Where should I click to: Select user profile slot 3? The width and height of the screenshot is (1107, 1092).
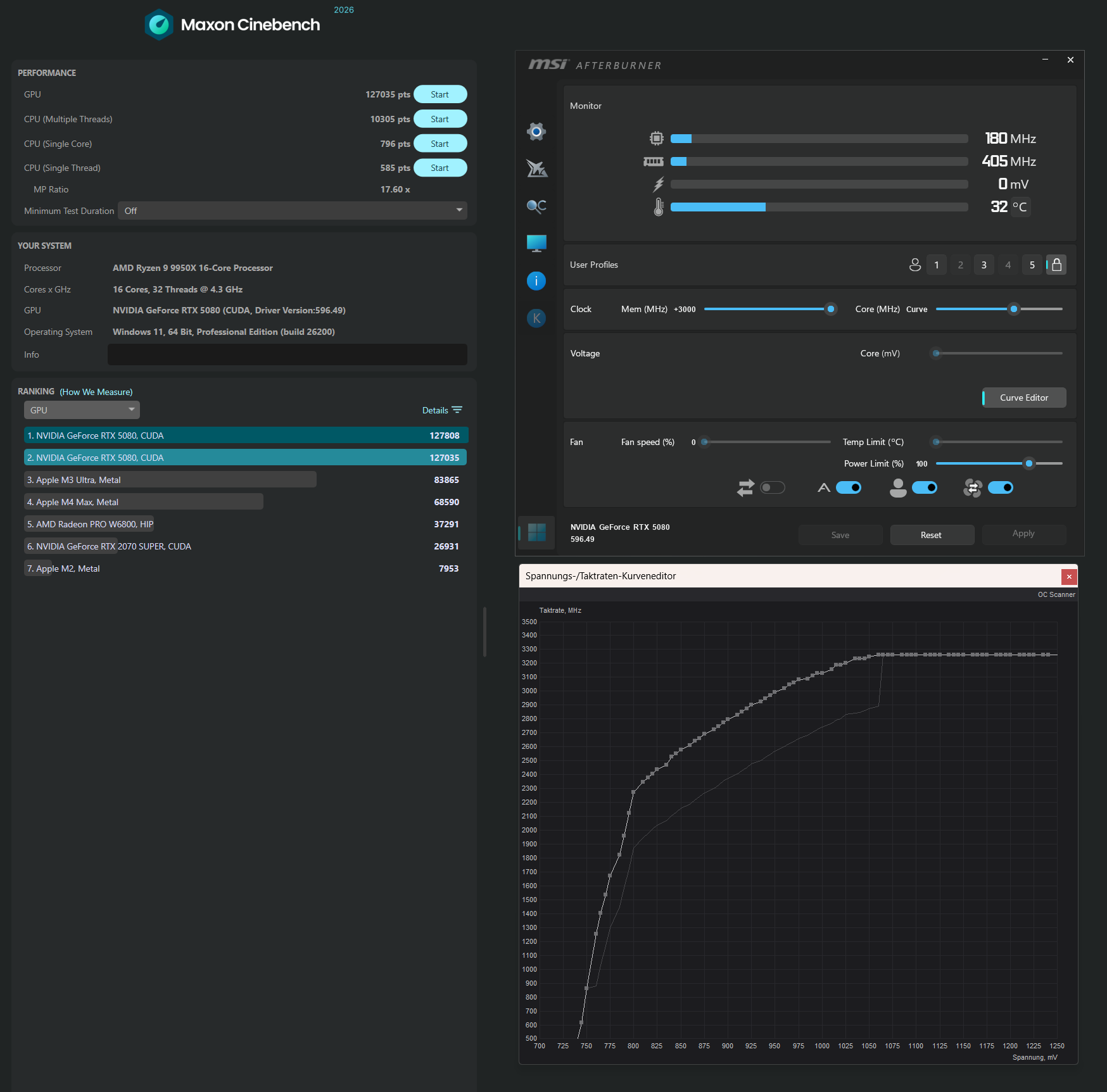click(x=984, y=265)
